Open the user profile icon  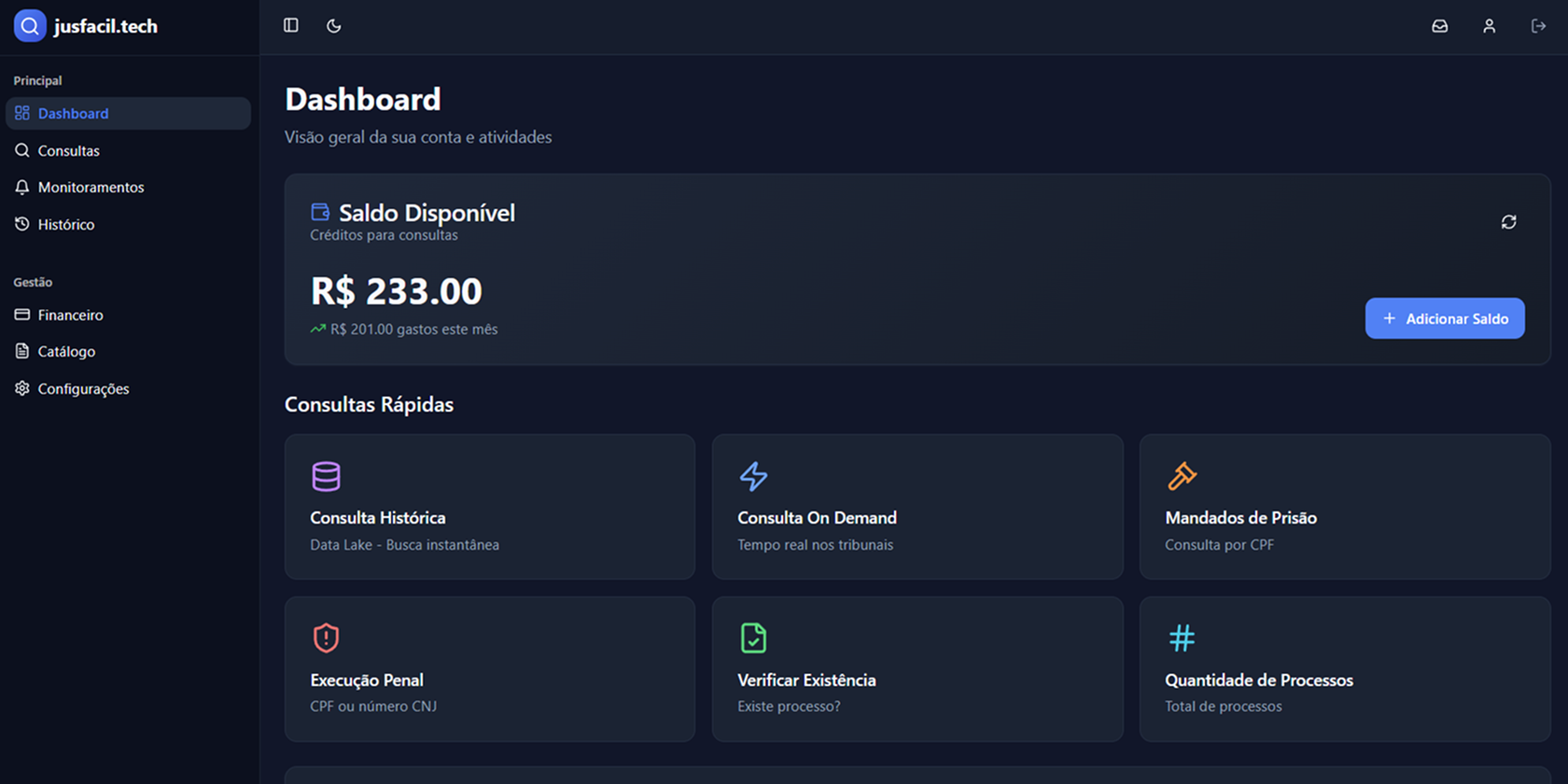(1490, 26)
